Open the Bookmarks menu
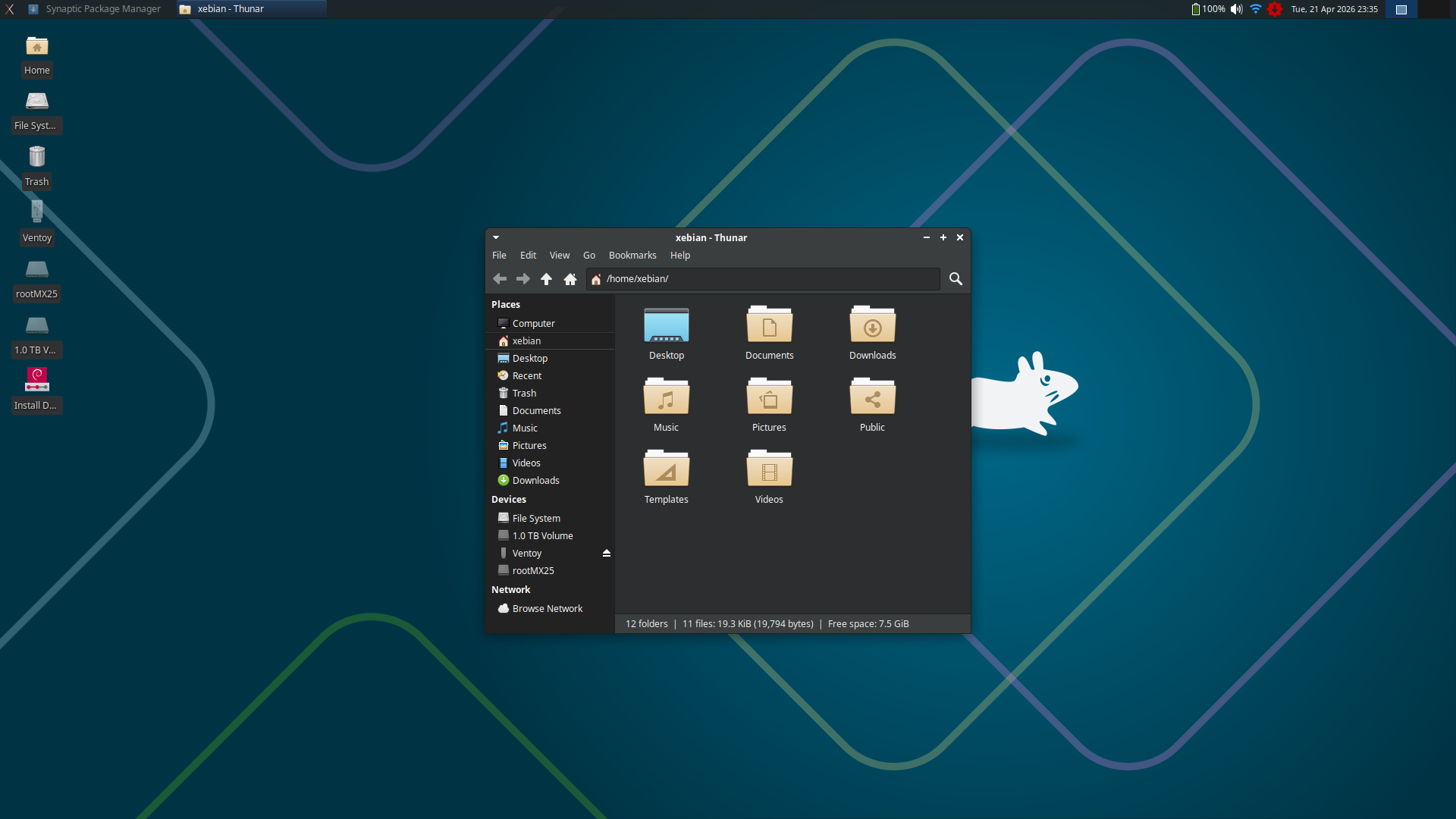The width and height of the screenshot is (1456, 819). pos(632,256)
